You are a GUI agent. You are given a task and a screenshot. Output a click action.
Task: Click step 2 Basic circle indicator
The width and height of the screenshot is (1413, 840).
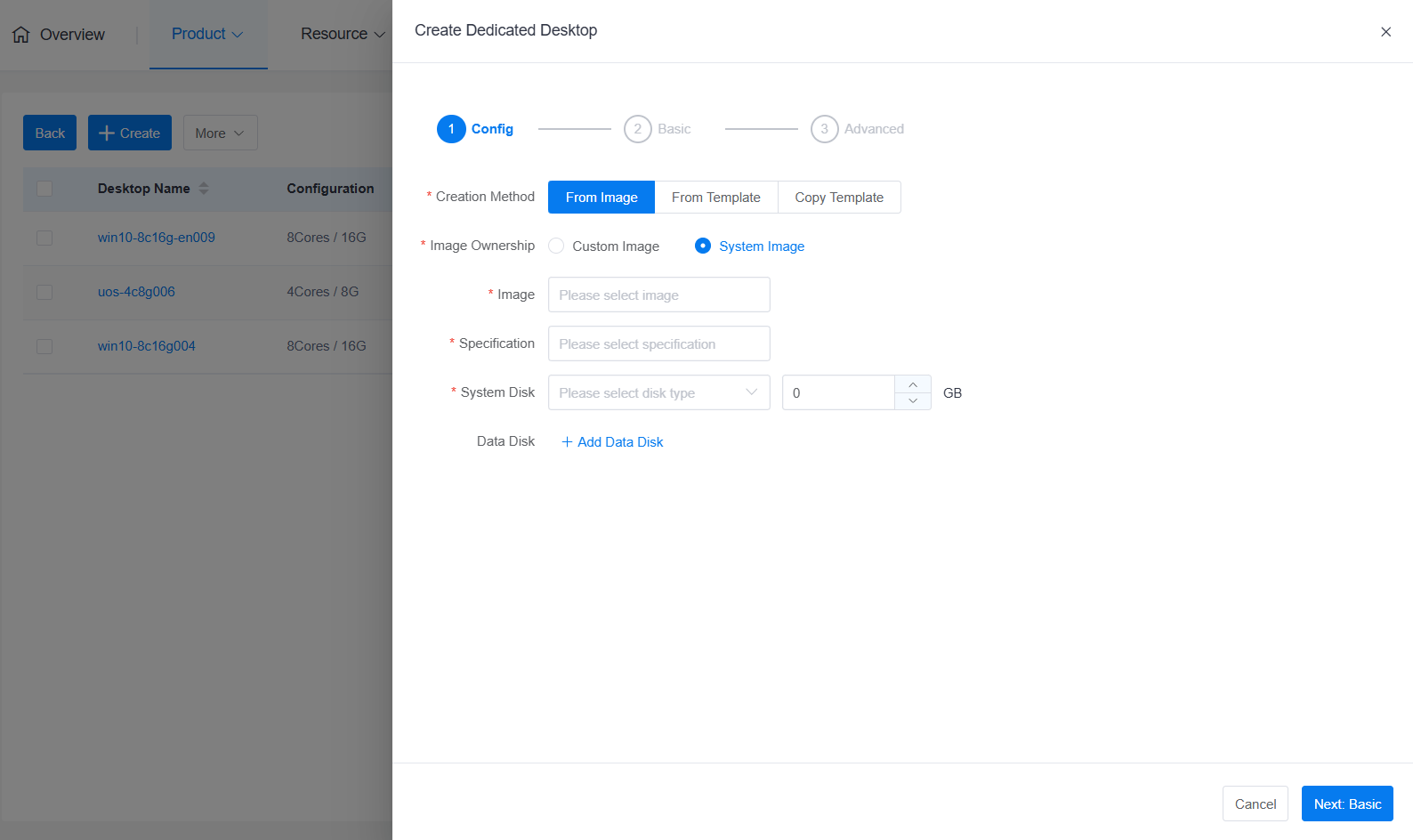(x=637, y=129)
